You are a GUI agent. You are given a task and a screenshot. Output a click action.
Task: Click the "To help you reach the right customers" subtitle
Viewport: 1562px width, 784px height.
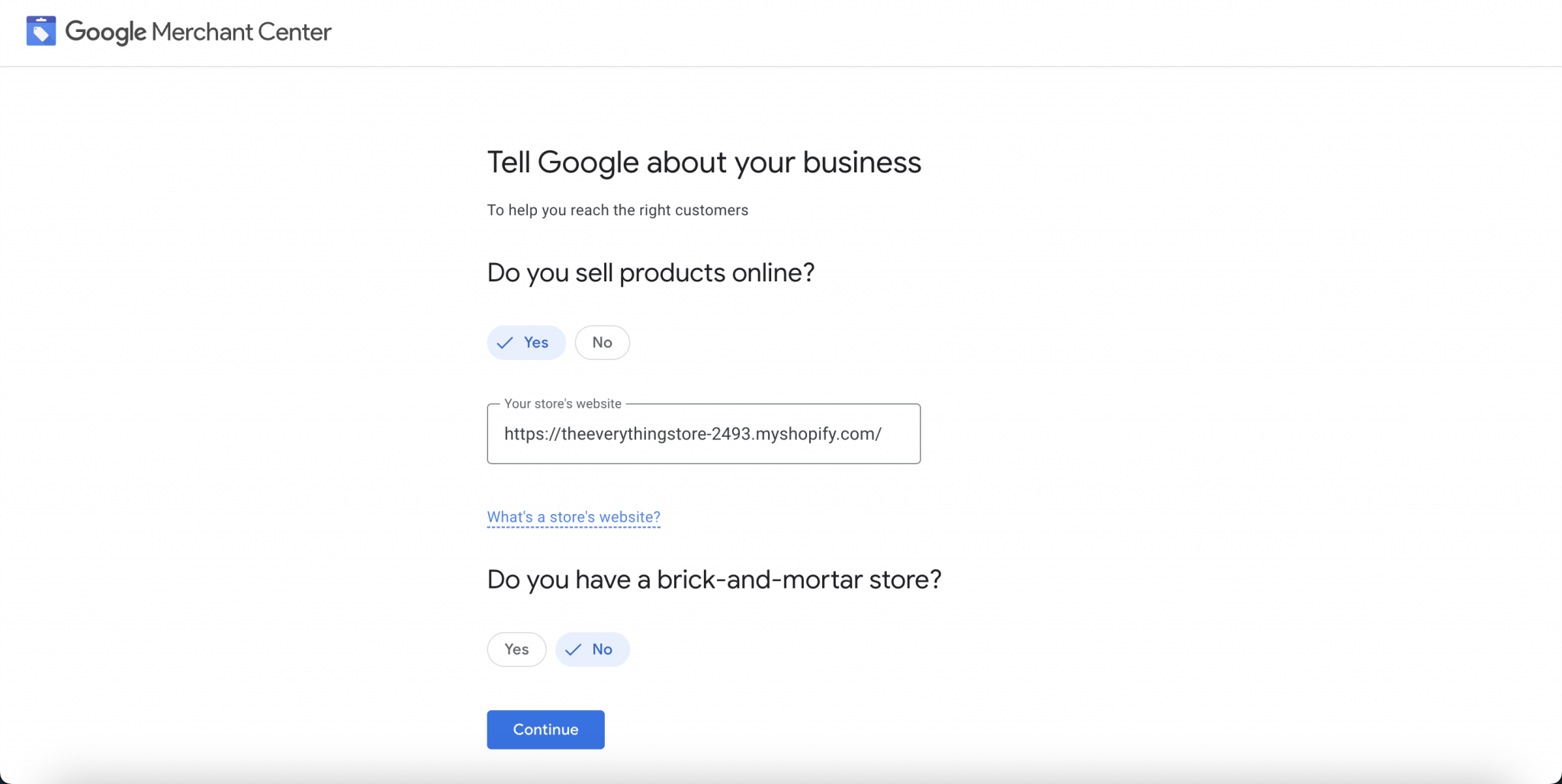(x=617, y=210)
